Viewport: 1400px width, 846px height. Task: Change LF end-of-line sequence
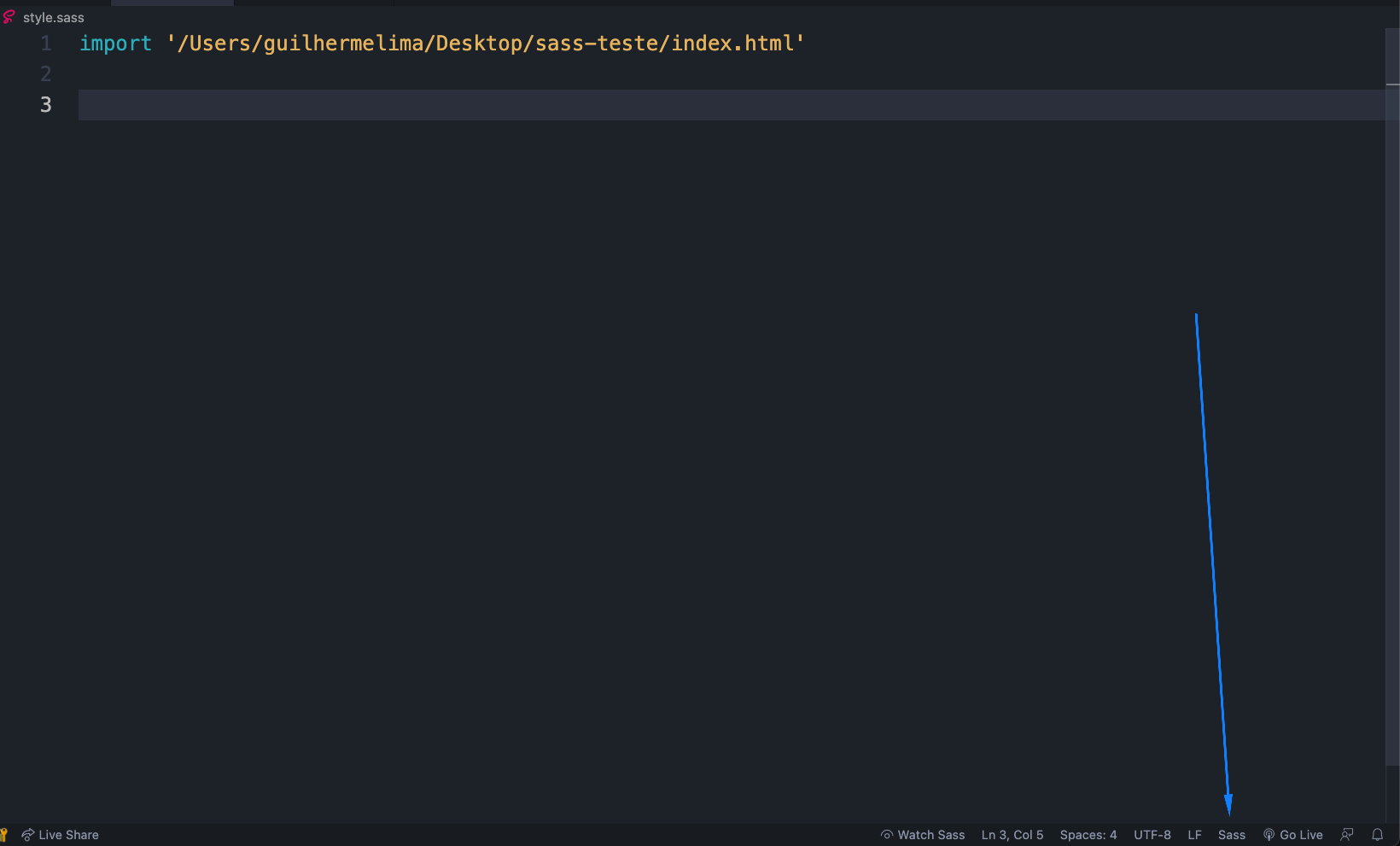pyautogui.click(x=1195, y=835)
